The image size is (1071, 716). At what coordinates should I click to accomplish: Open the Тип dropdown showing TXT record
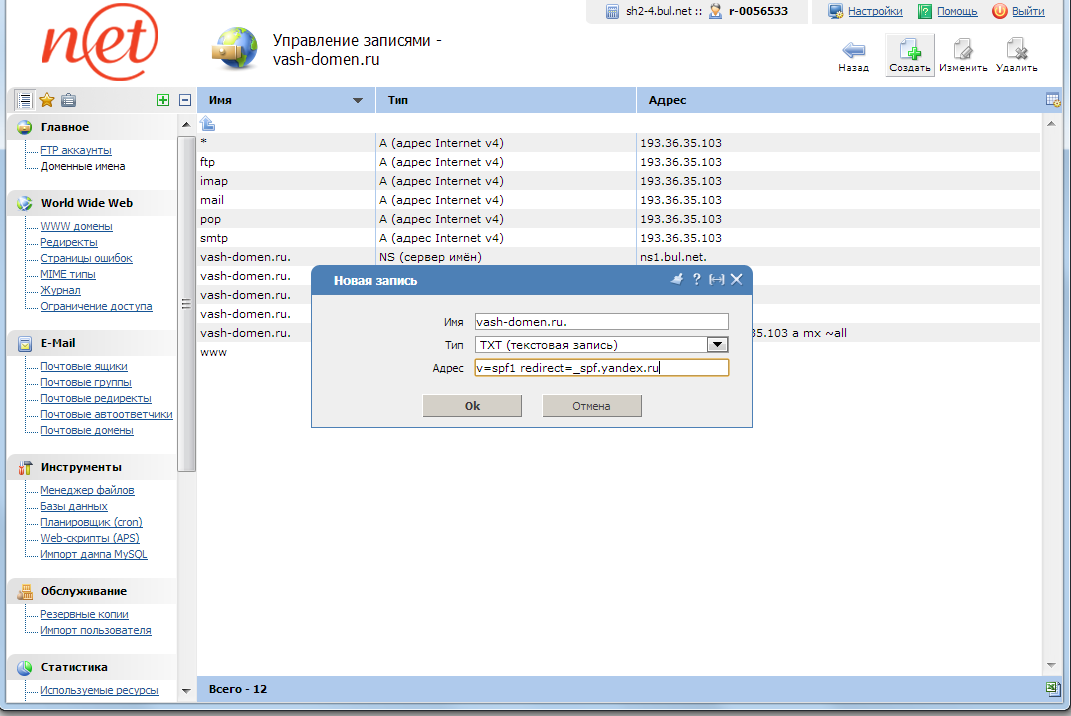click(717, 344)
